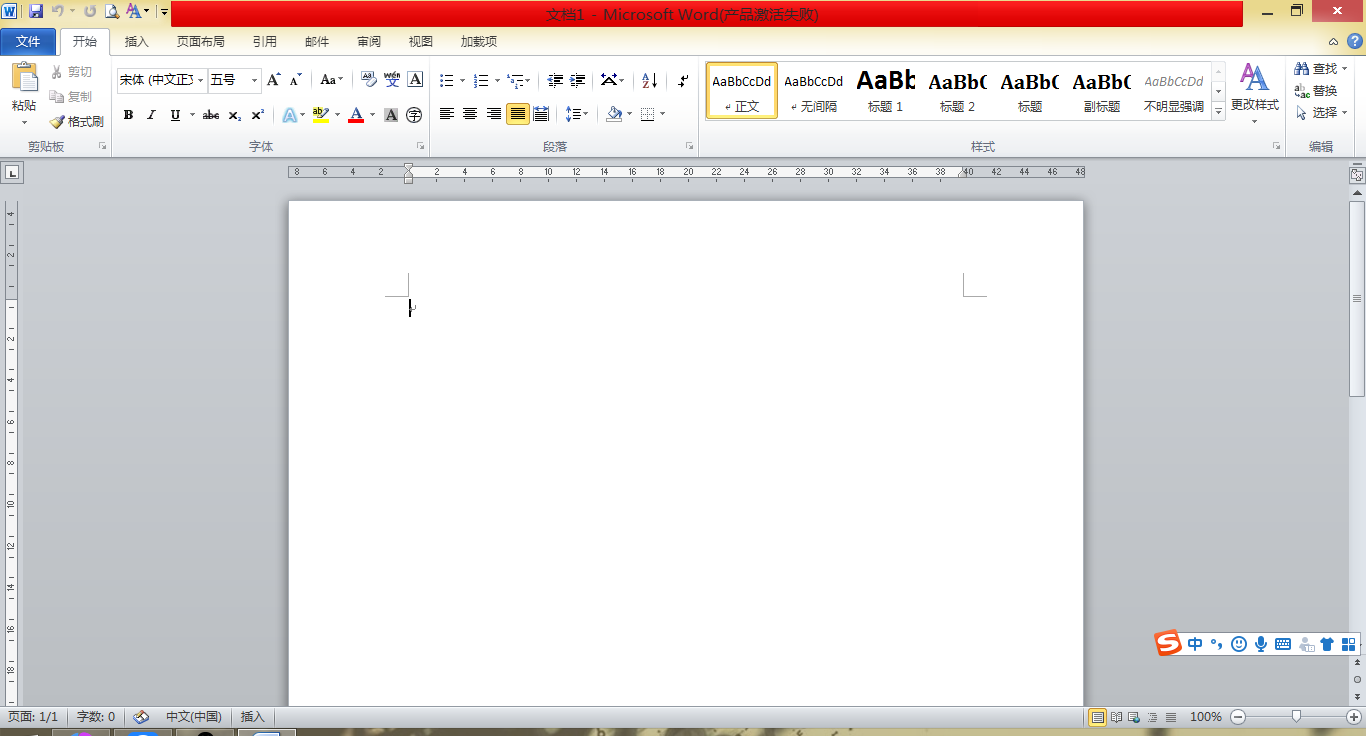Clear all formatting with the eraser icon
1366x736 pixels.
coord(368,80)
